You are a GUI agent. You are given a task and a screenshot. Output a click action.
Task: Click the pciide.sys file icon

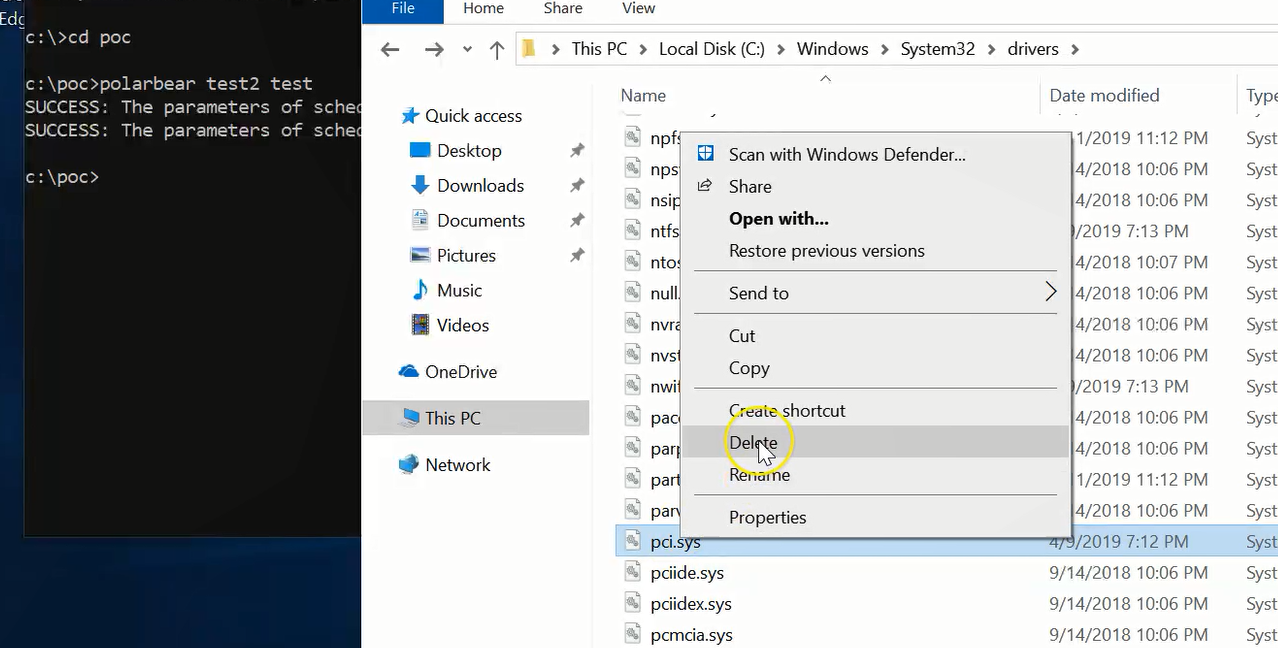coord(632,572)
